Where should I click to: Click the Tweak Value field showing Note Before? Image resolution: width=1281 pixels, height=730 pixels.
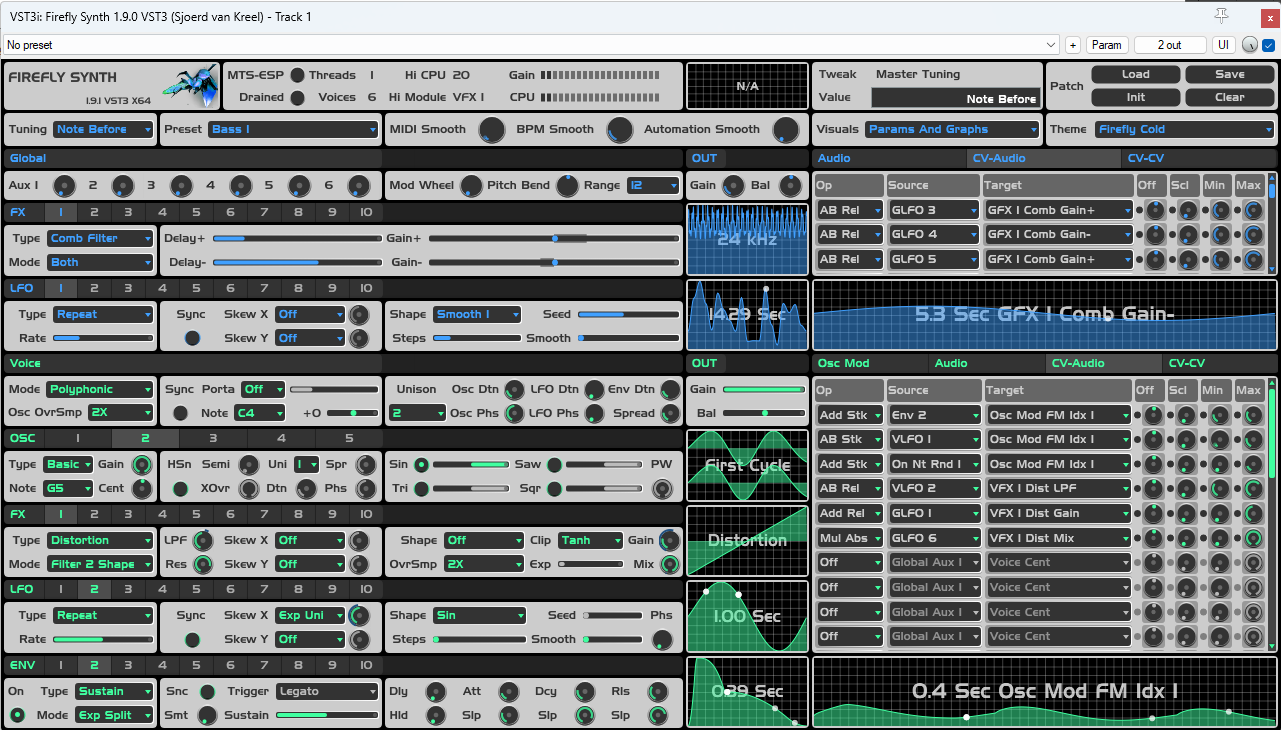(956, 98)
